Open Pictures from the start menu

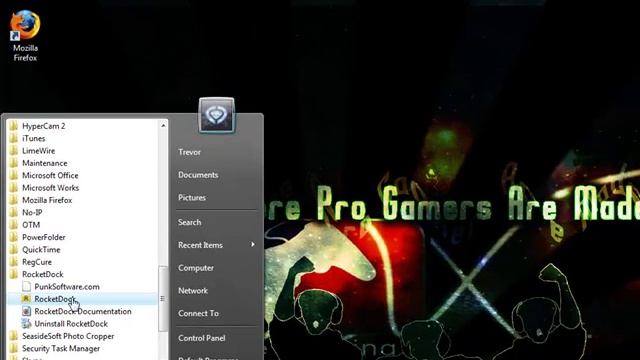click(192, 198)
